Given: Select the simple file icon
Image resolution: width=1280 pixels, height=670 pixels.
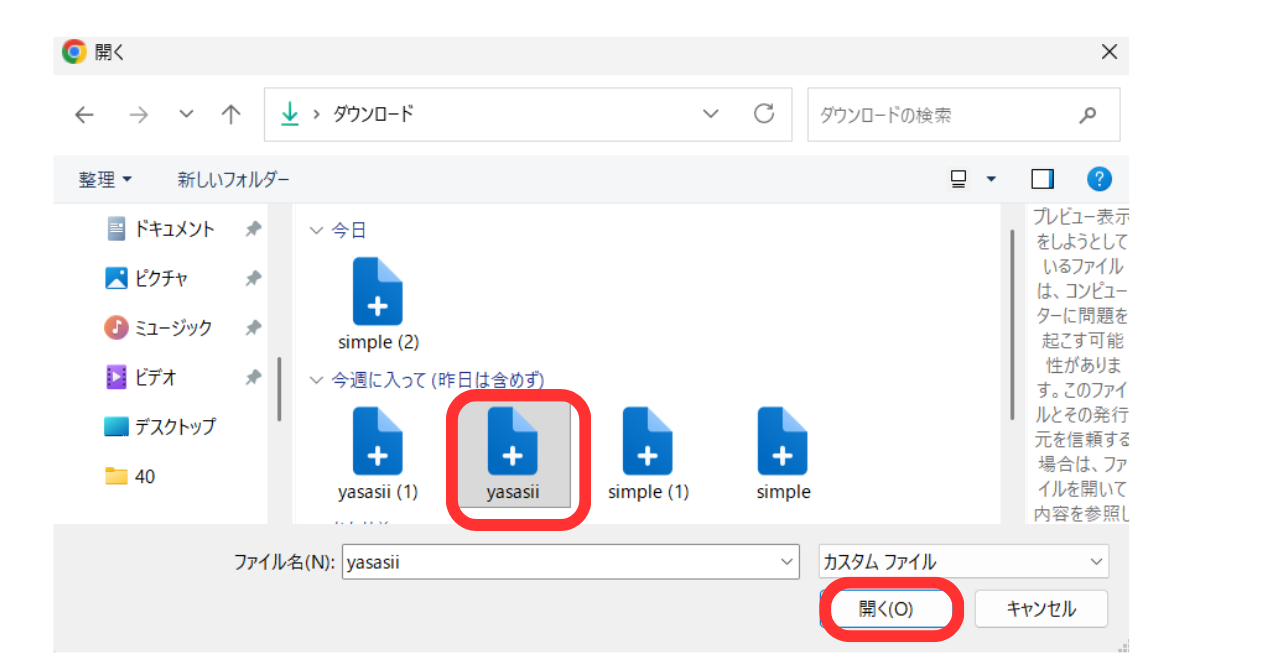Looking at the screenshot, I should 783,442.
